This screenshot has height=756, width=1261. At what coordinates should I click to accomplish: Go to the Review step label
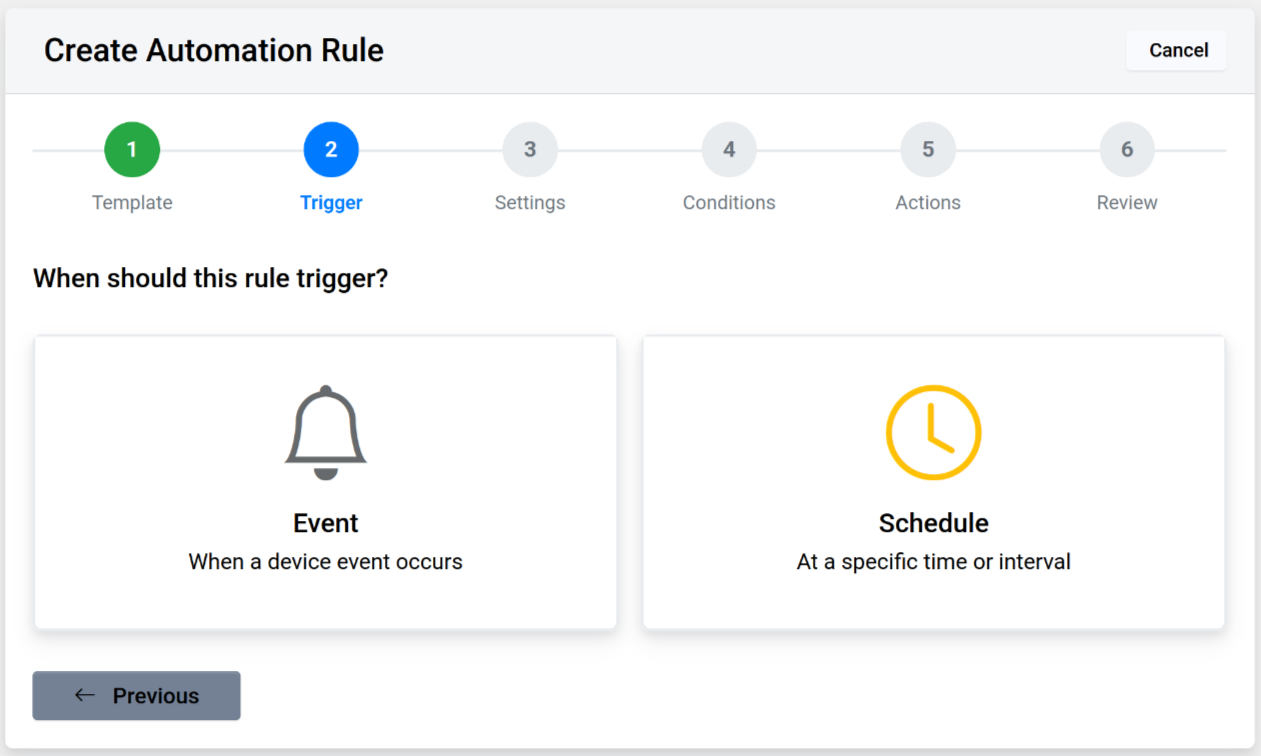pyautogui.click(x=1127, y=203)
